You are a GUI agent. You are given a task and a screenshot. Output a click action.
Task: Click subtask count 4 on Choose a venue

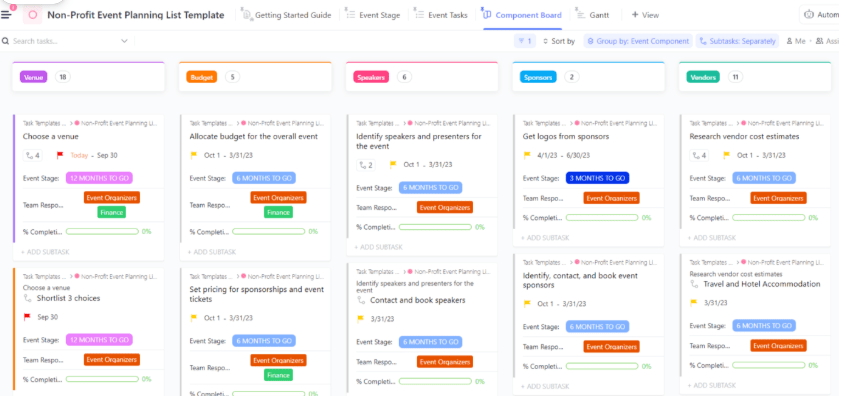32,156
